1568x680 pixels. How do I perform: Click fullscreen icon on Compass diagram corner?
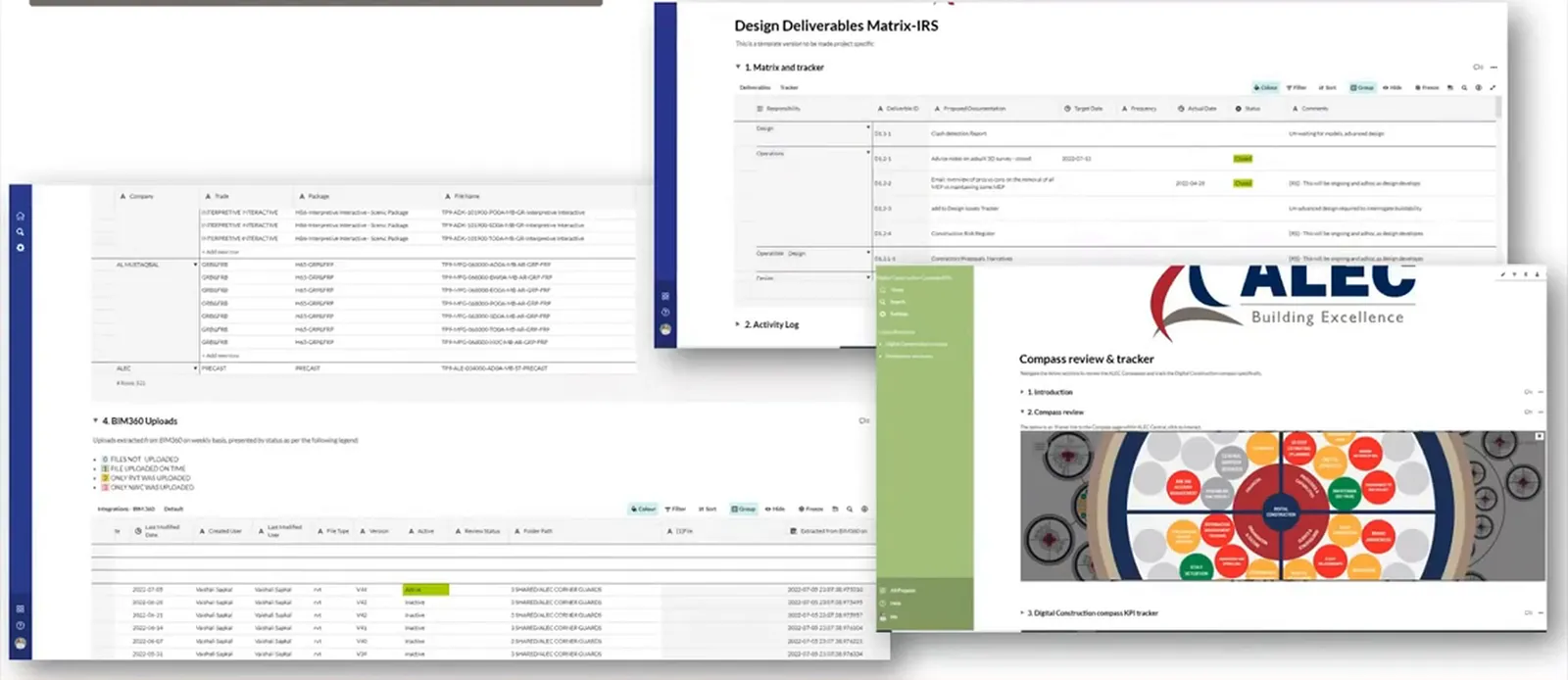[1539, 436]
